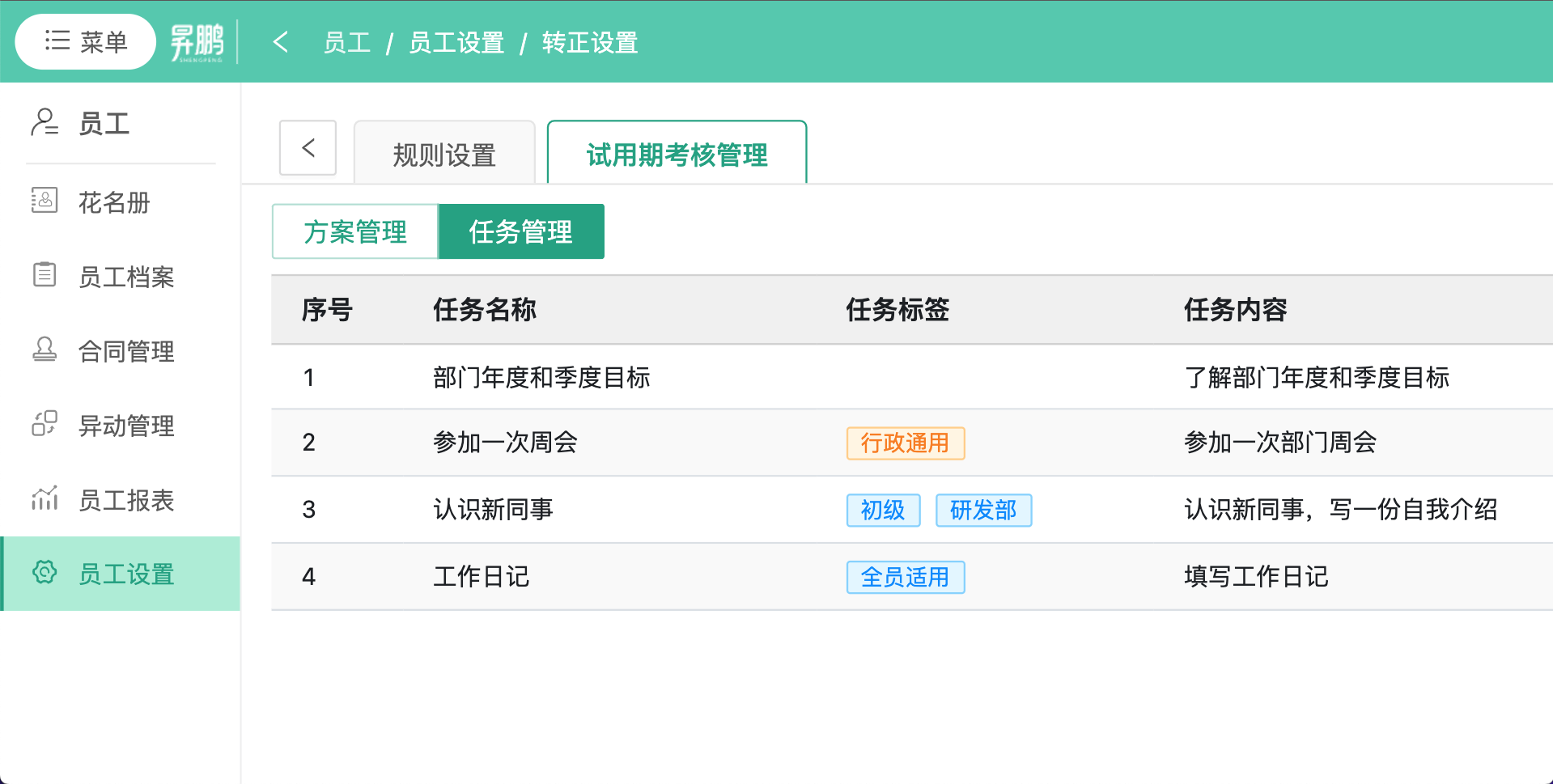Switch to the 规则设置 tab

pos(443,155)
